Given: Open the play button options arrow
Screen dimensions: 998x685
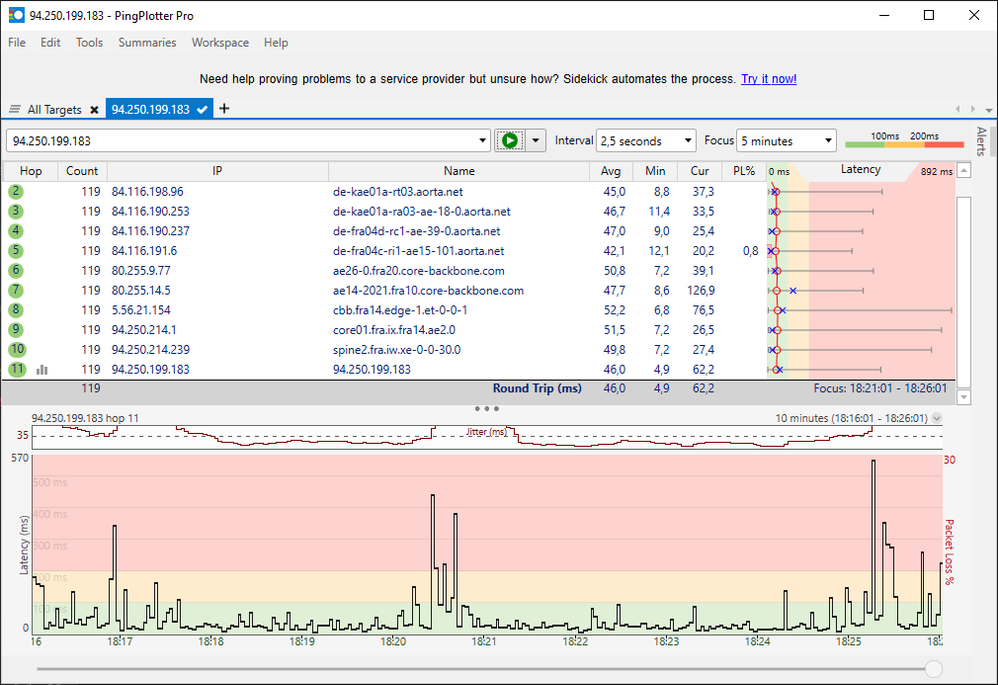Looking at the screenshot, I should [x=537, y=141].
